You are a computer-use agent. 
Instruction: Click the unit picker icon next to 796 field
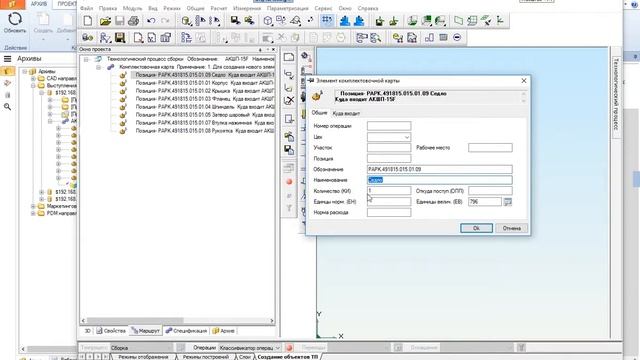[x=508, y=202]
